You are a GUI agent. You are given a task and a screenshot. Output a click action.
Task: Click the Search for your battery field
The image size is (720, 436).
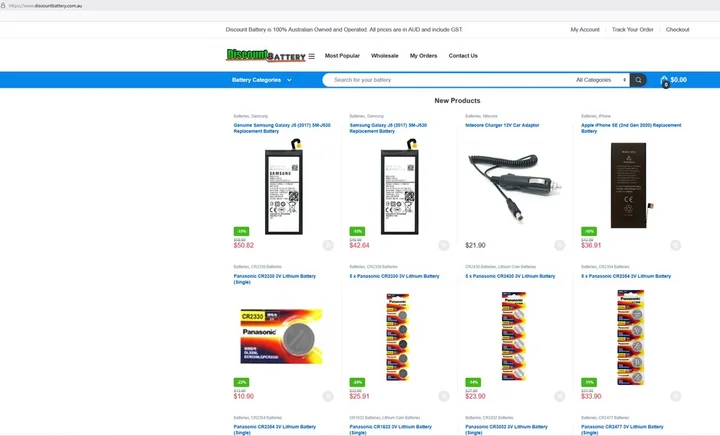(x=450, y=80)
